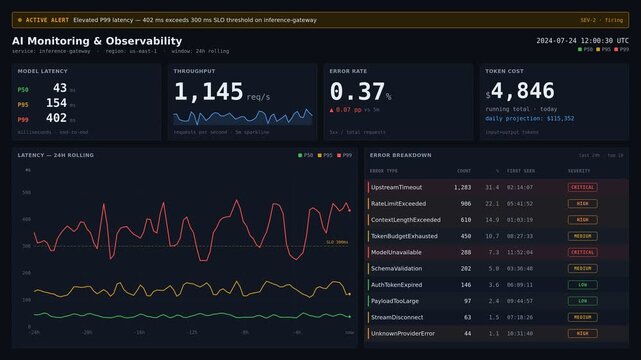The image size is (641, 360).
Task: Select the PayloadTooLarge error row
Action: click(x=496, y=301)
